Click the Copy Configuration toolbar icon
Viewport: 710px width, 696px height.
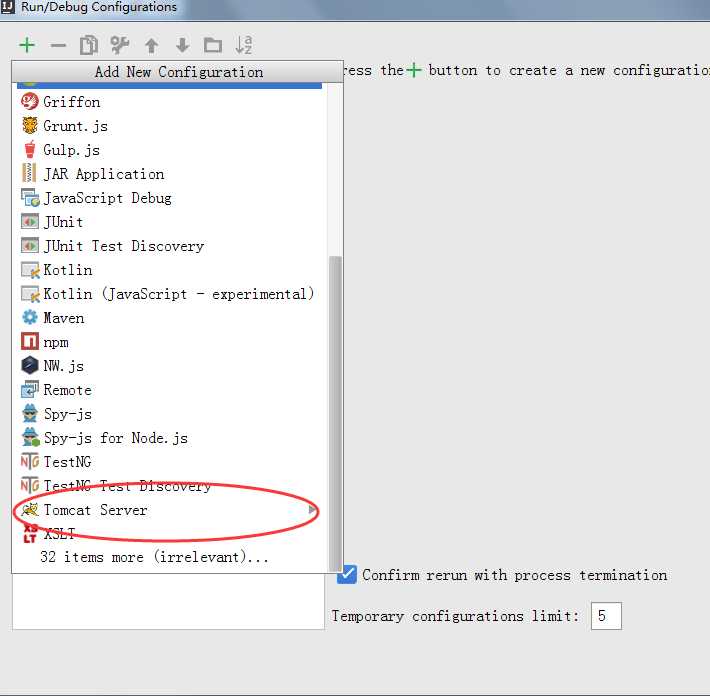(x=89, y=45)
